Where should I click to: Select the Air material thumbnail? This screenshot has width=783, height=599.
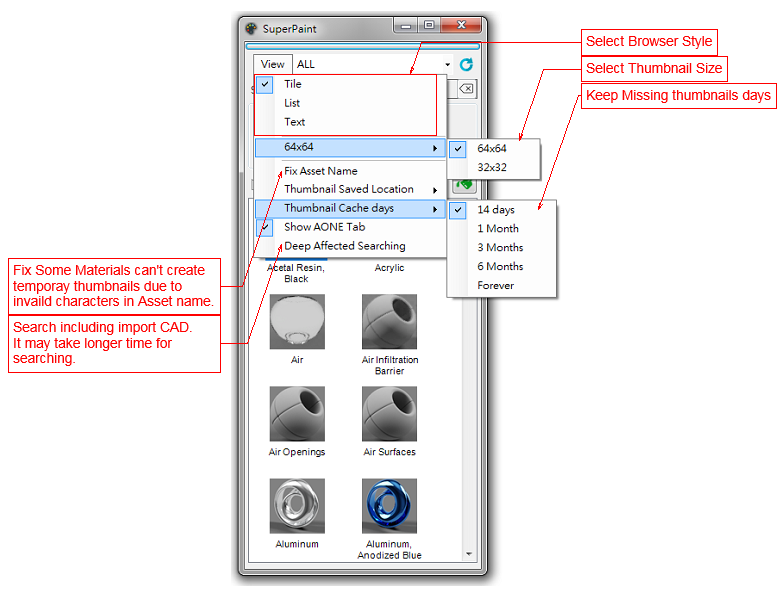click(x=297, y=321)
